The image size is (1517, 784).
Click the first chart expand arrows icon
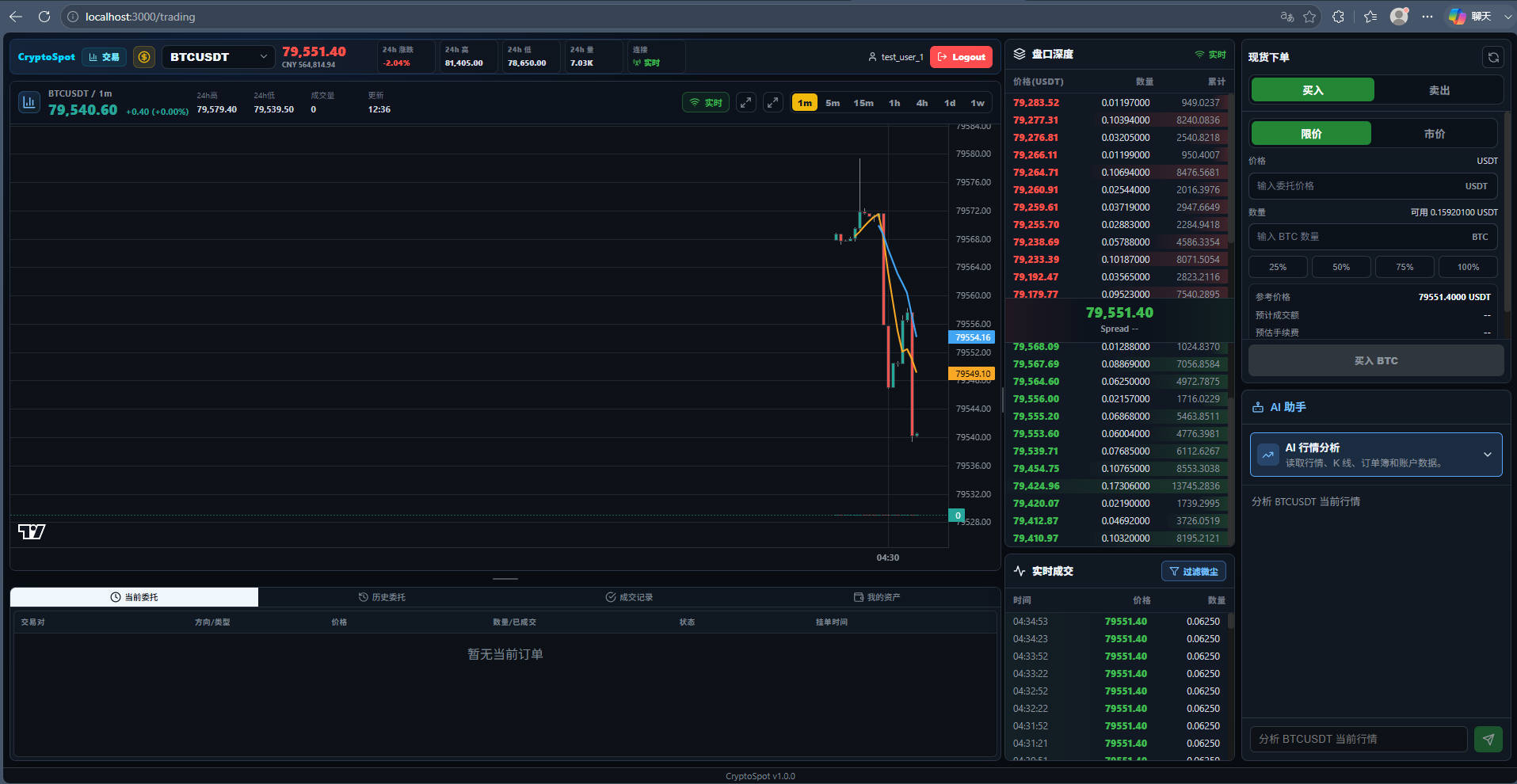746,102
